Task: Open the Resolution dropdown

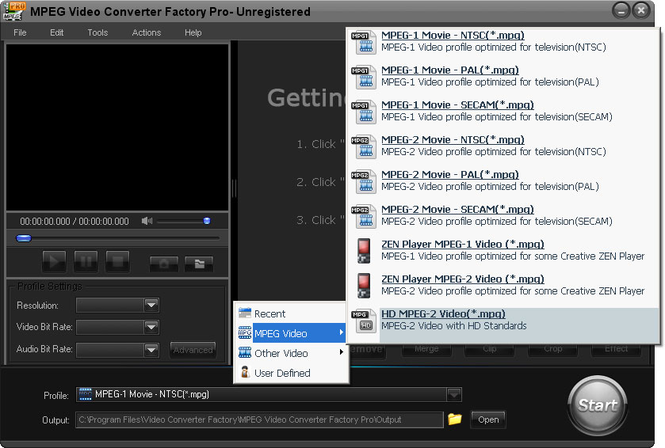Action: (151, 305)
